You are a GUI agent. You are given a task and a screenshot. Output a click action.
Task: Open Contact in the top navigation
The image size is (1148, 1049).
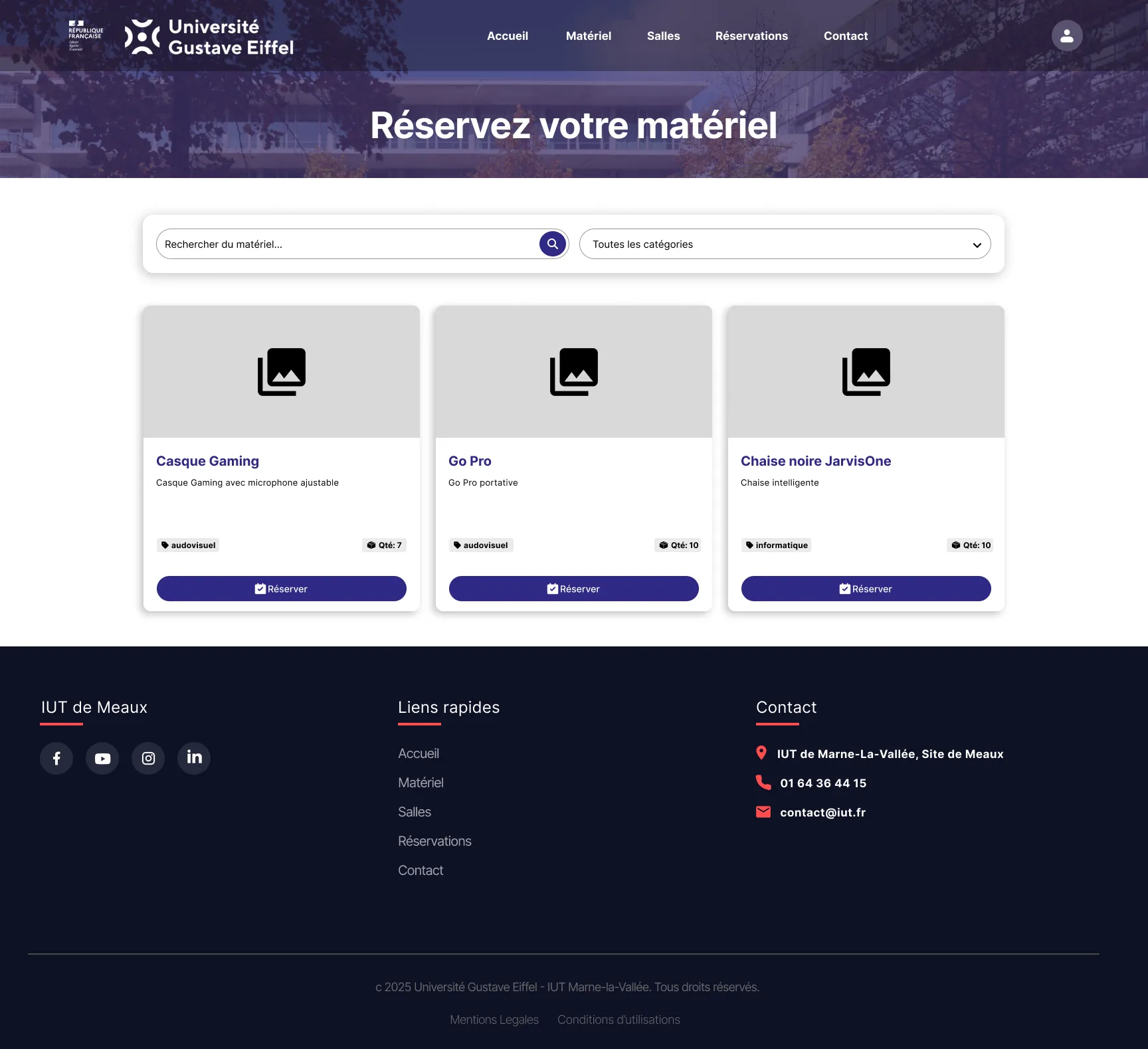pos(846,36)
